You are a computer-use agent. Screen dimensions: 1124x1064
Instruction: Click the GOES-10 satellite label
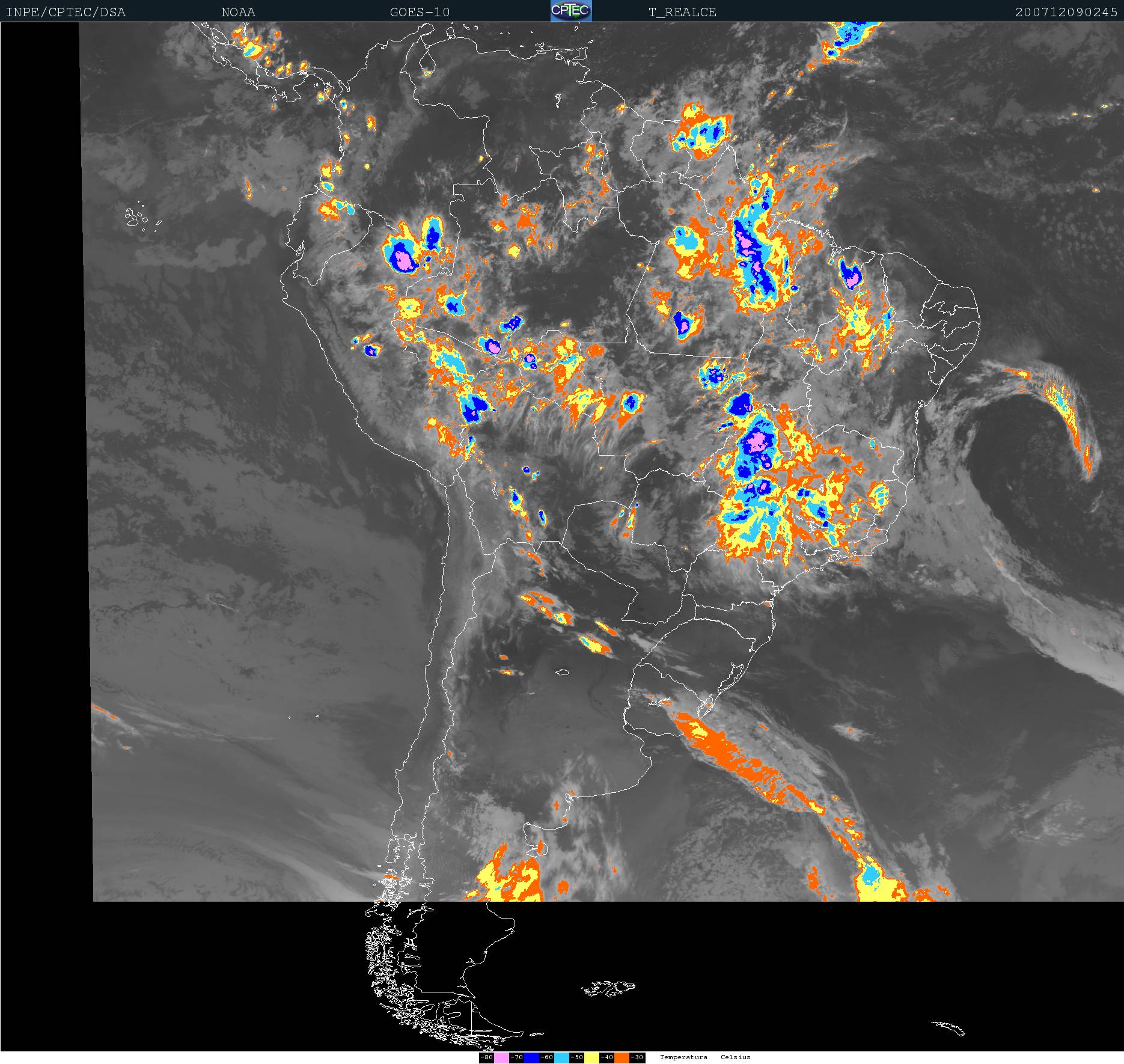[x=420, y=12]
